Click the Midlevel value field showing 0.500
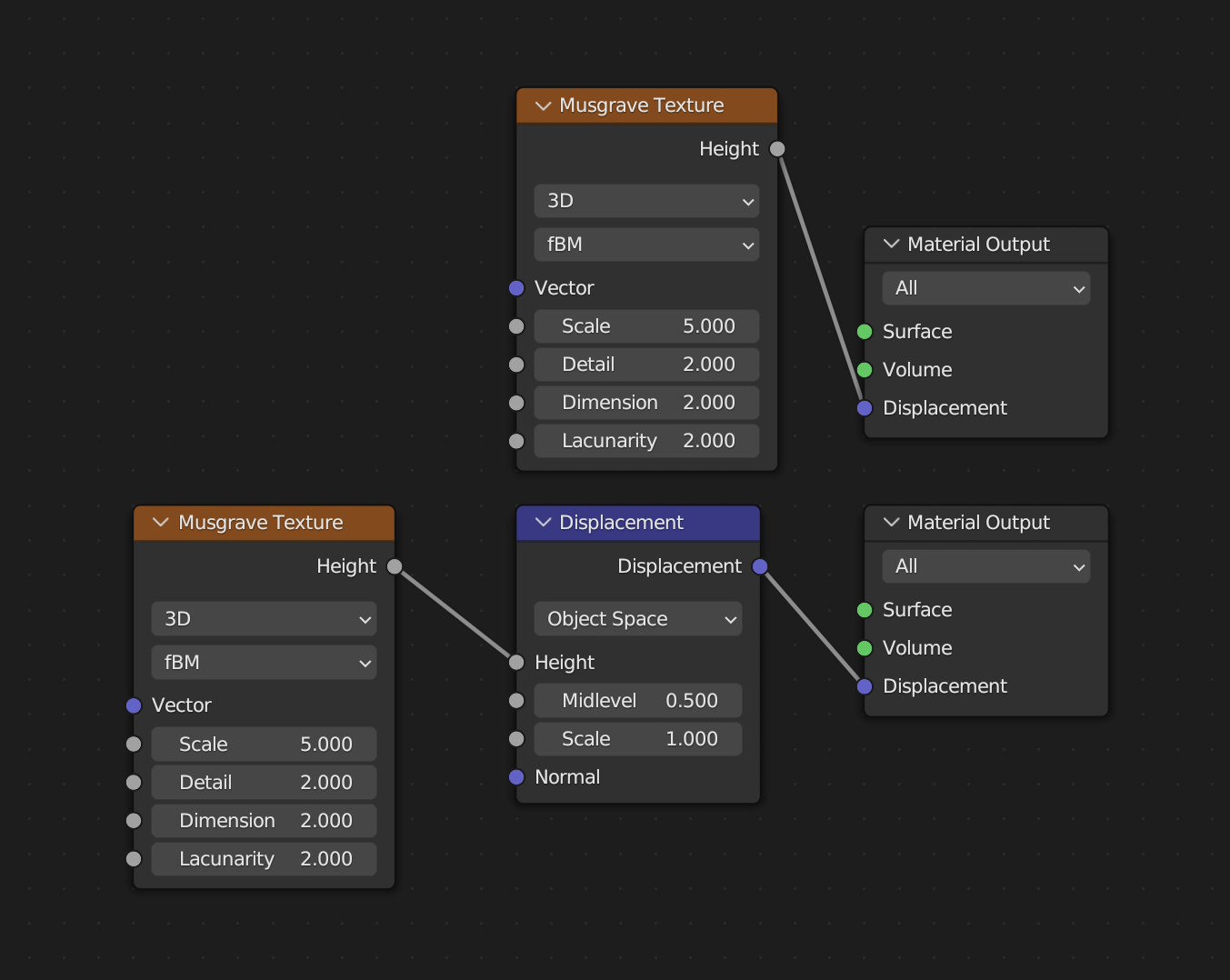Image resolution: width=1230 pixels, height=980 pixels. [638, 701]
